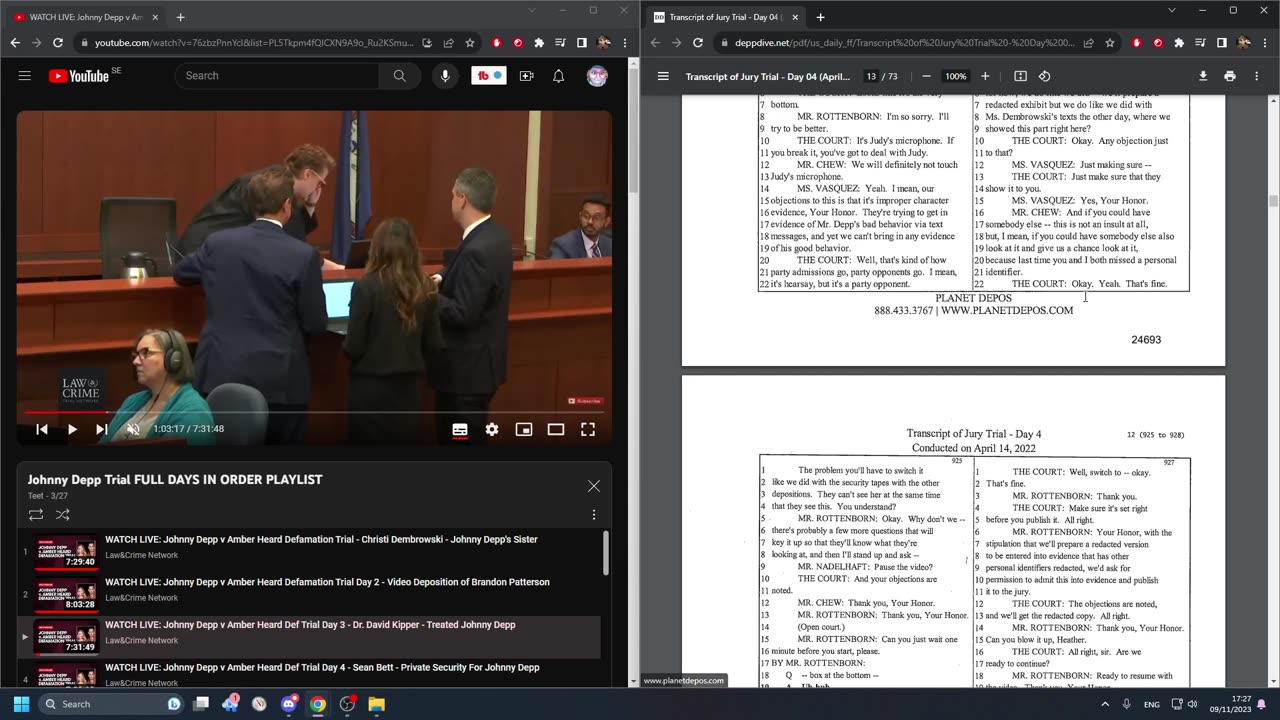Switch the player to miniplayer
1280x720 pixels.
point(524,429)
